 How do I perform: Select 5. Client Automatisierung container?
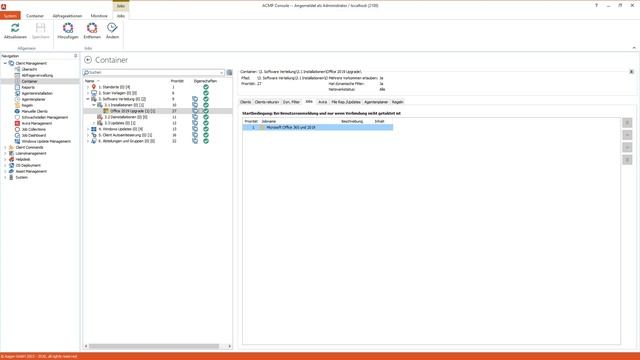125,135
